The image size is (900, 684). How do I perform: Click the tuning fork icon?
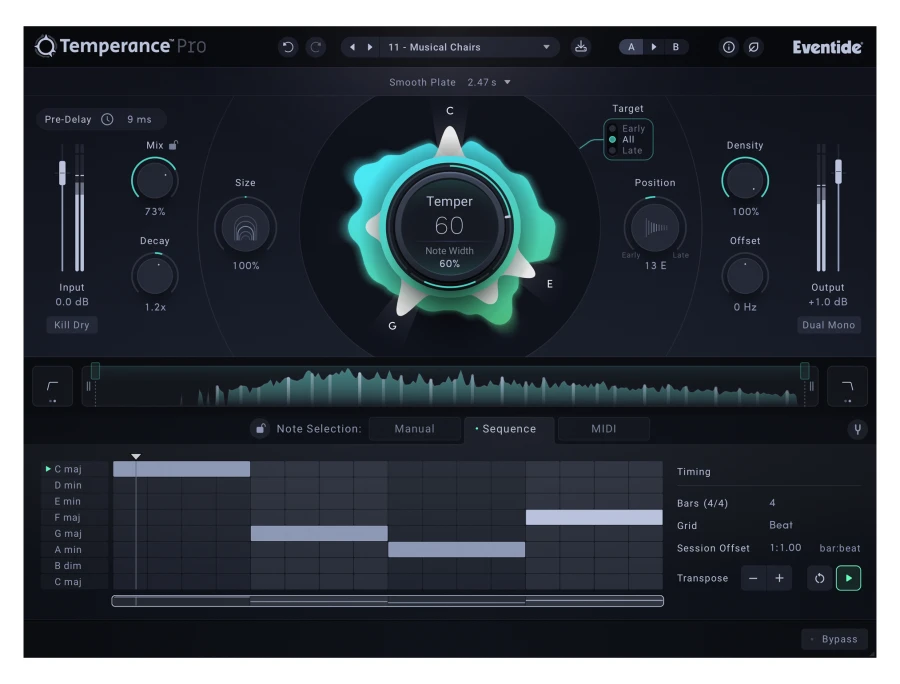coord(858,429)
